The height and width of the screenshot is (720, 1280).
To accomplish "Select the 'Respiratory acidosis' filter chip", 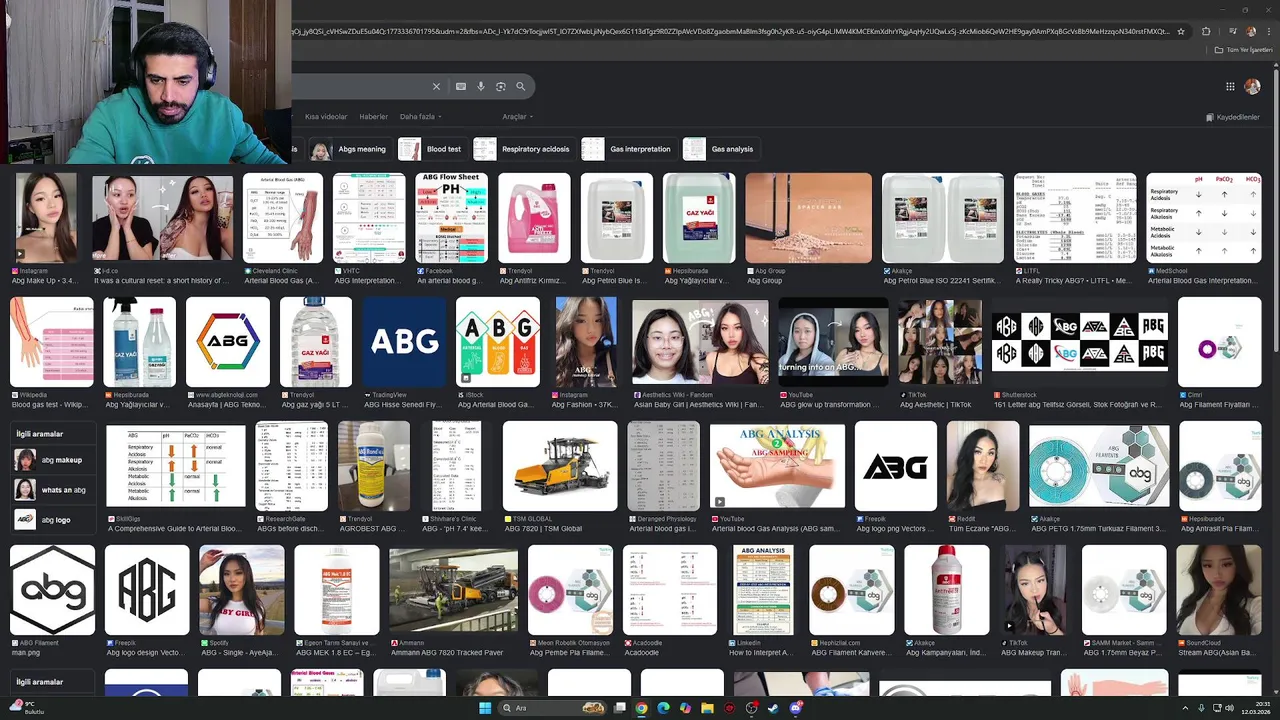I will (524, 149).
